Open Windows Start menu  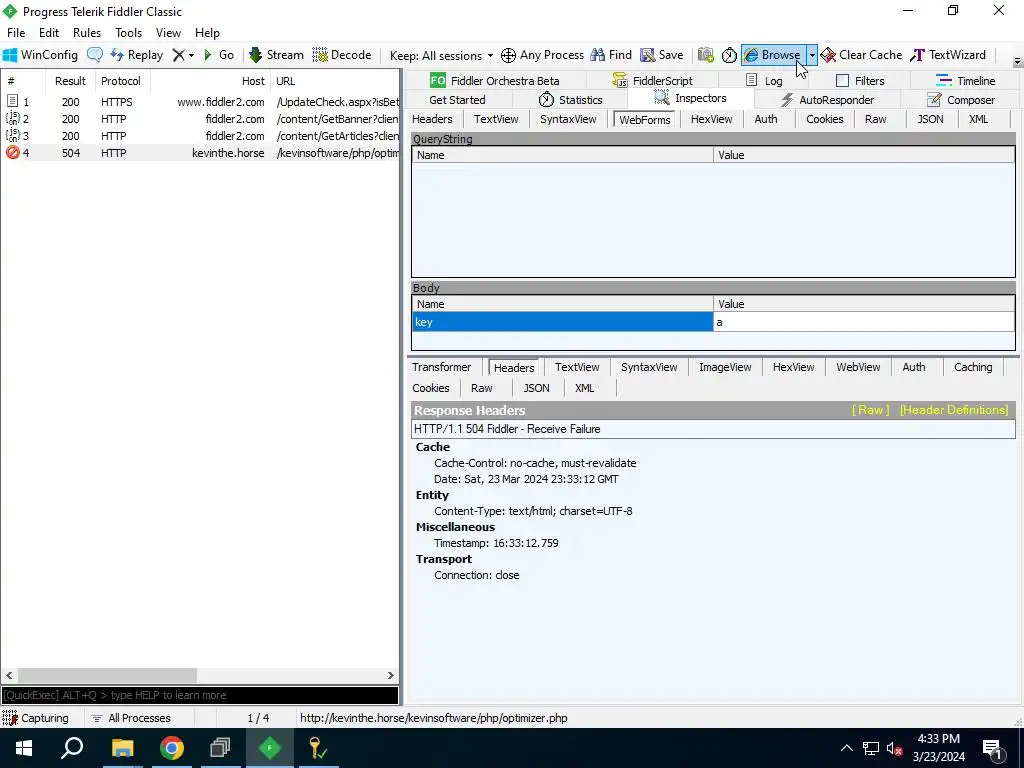pyautogui.click(x=24, y=748)
